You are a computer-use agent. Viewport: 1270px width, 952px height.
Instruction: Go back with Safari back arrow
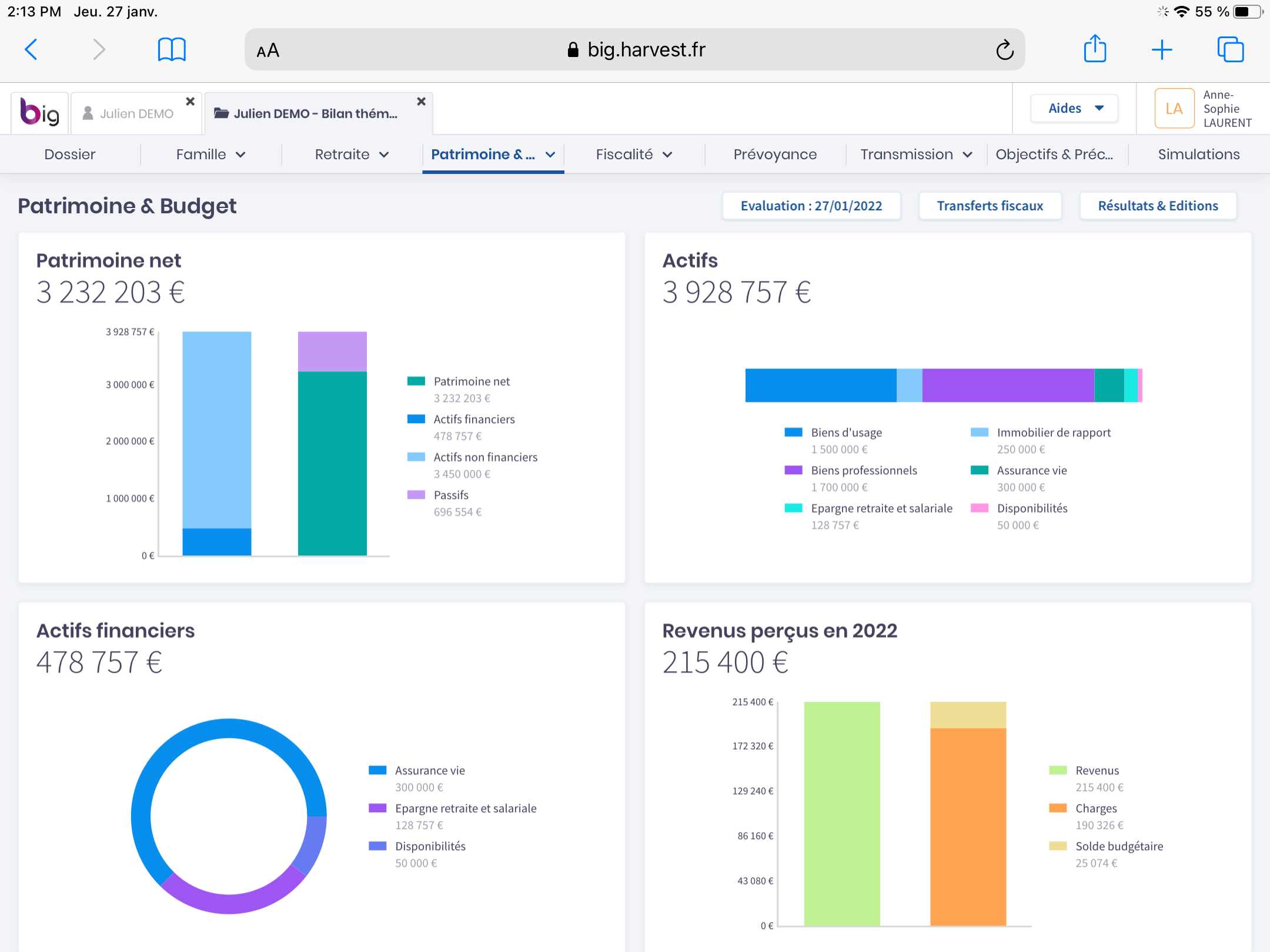pos(31,50)
